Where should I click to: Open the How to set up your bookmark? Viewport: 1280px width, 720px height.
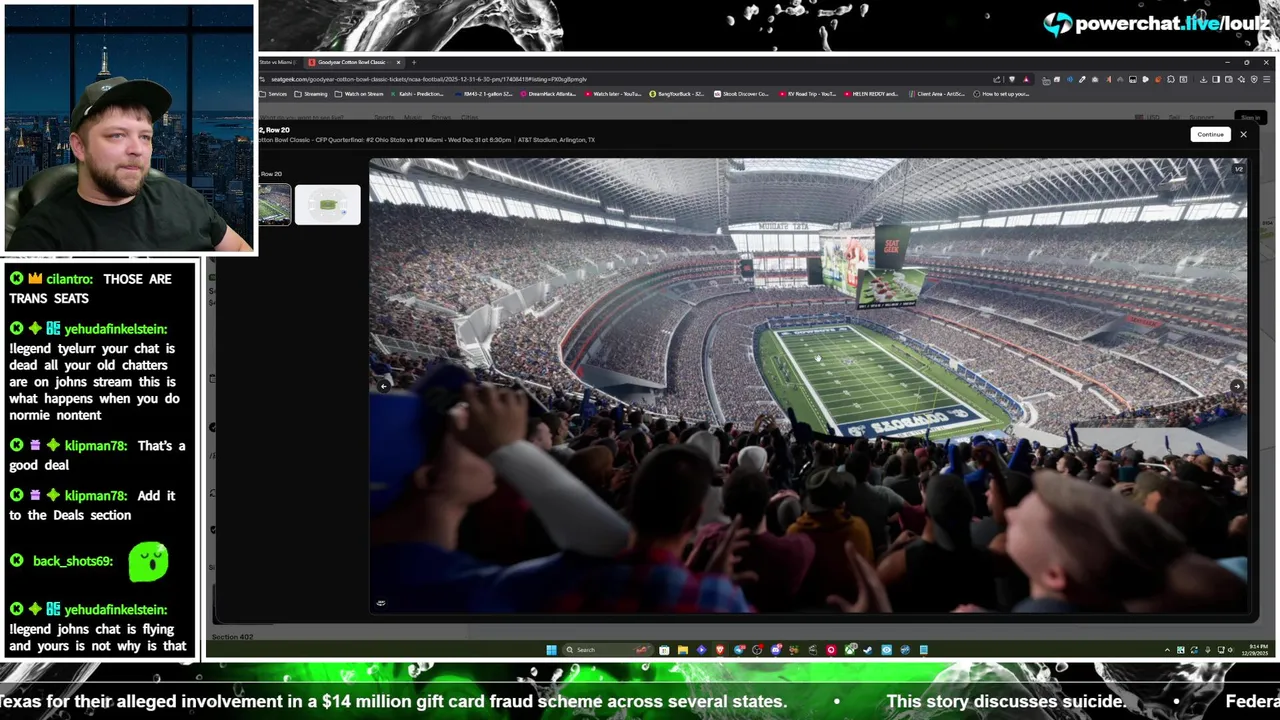1002,94
